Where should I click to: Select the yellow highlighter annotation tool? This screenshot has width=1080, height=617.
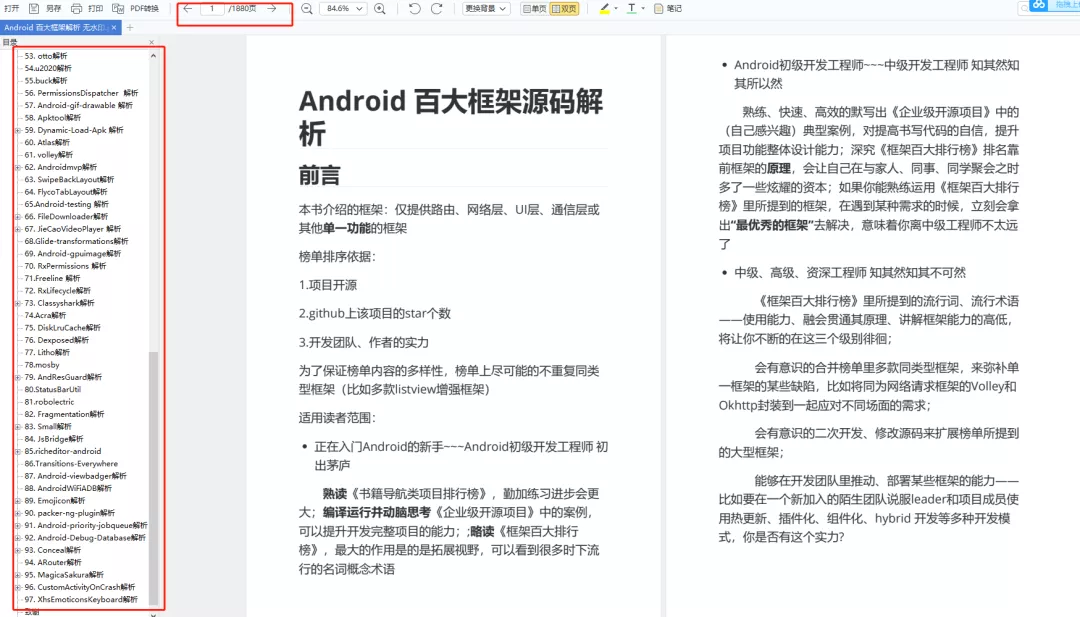pos(606,10)
